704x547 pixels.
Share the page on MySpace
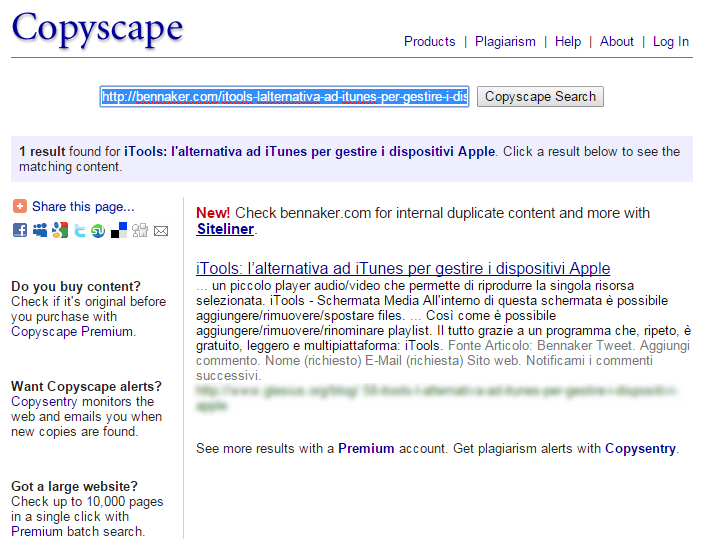[40, 230]
